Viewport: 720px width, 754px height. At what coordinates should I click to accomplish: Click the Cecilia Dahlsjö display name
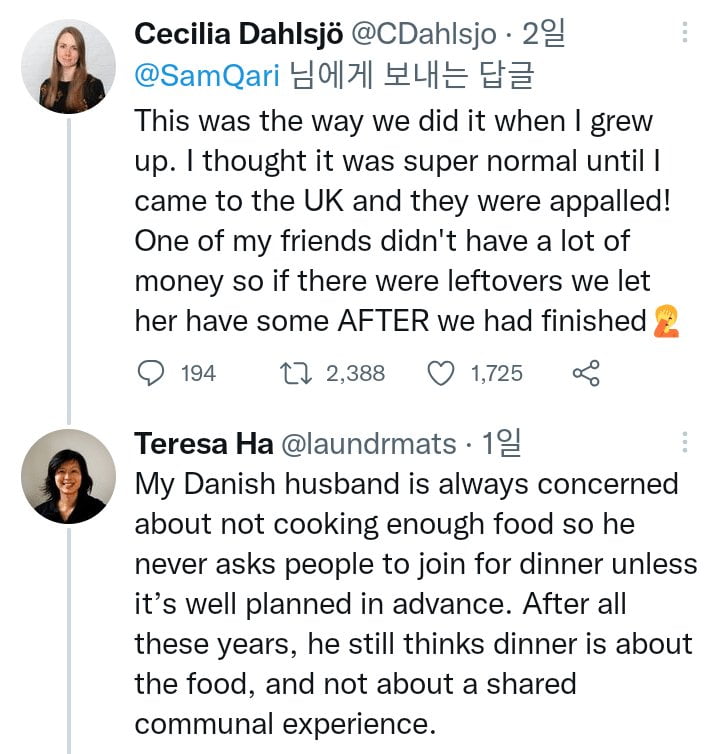[238, 34]
